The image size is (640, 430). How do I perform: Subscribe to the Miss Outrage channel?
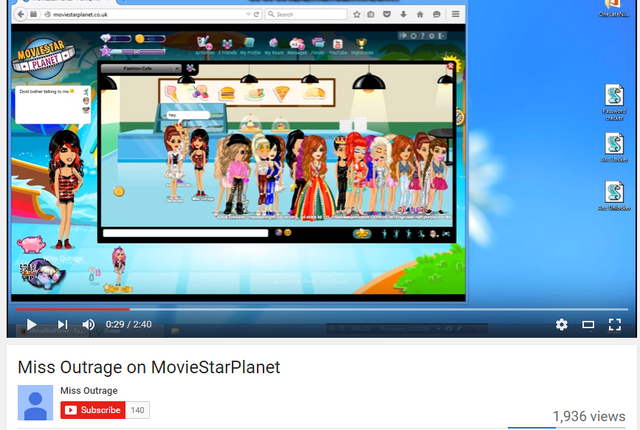tap(93, 410)
